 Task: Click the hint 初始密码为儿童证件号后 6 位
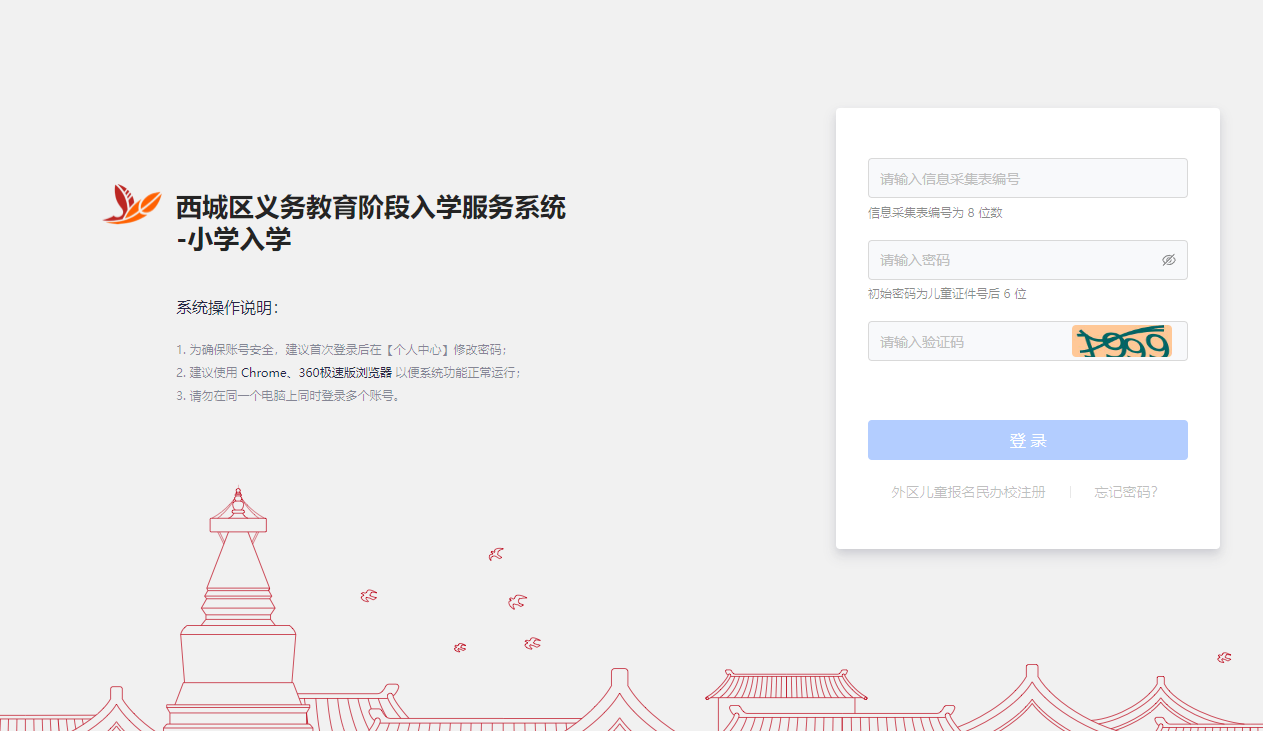[x=947, y=294]
